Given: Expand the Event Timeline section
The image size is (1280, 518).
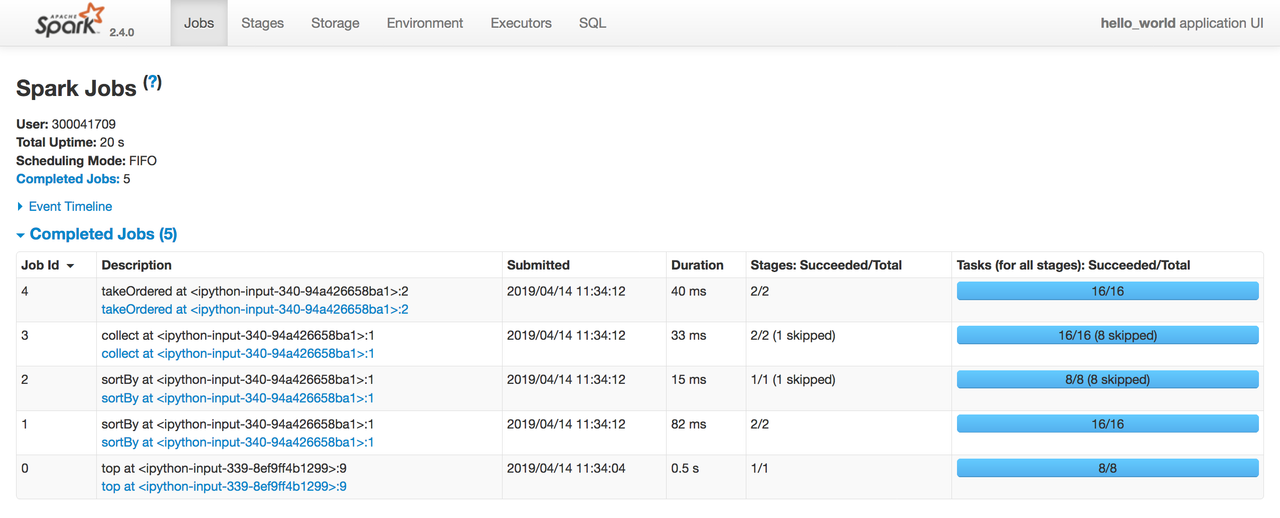Looking at the screenshot, I should (x=64, y=206).
